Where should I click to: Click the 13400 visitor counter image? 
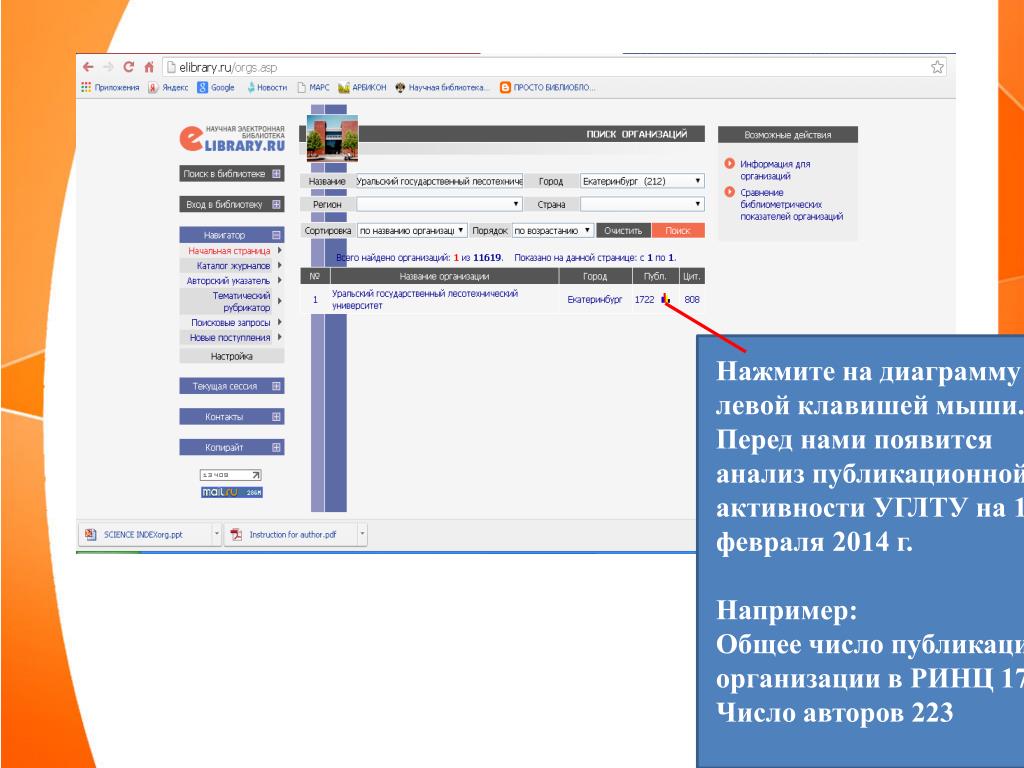[231, 475]
